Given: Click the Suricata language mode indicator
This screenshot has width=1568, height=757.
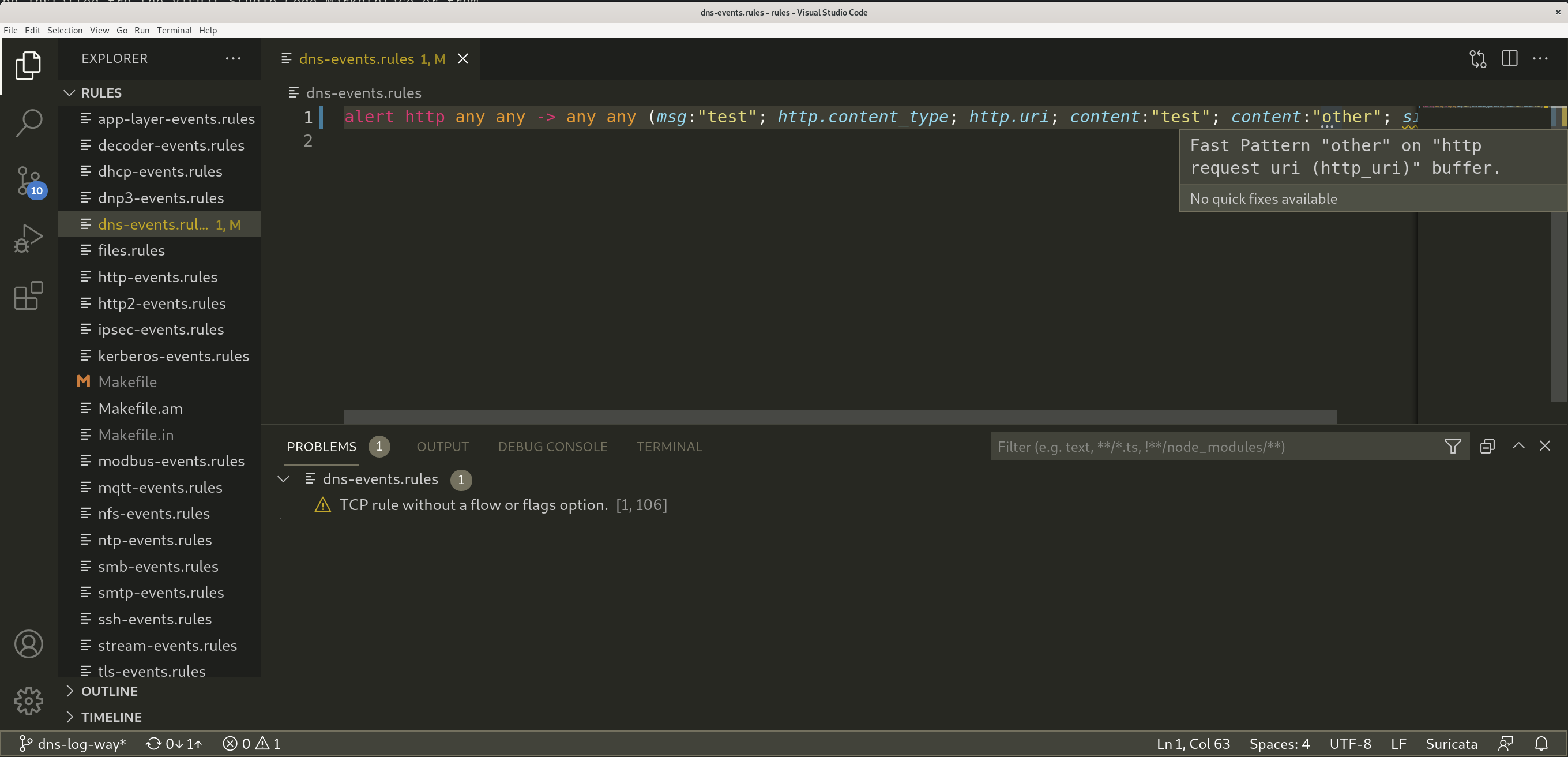Looking at the screenshot, I should [x=1450, y=744].
